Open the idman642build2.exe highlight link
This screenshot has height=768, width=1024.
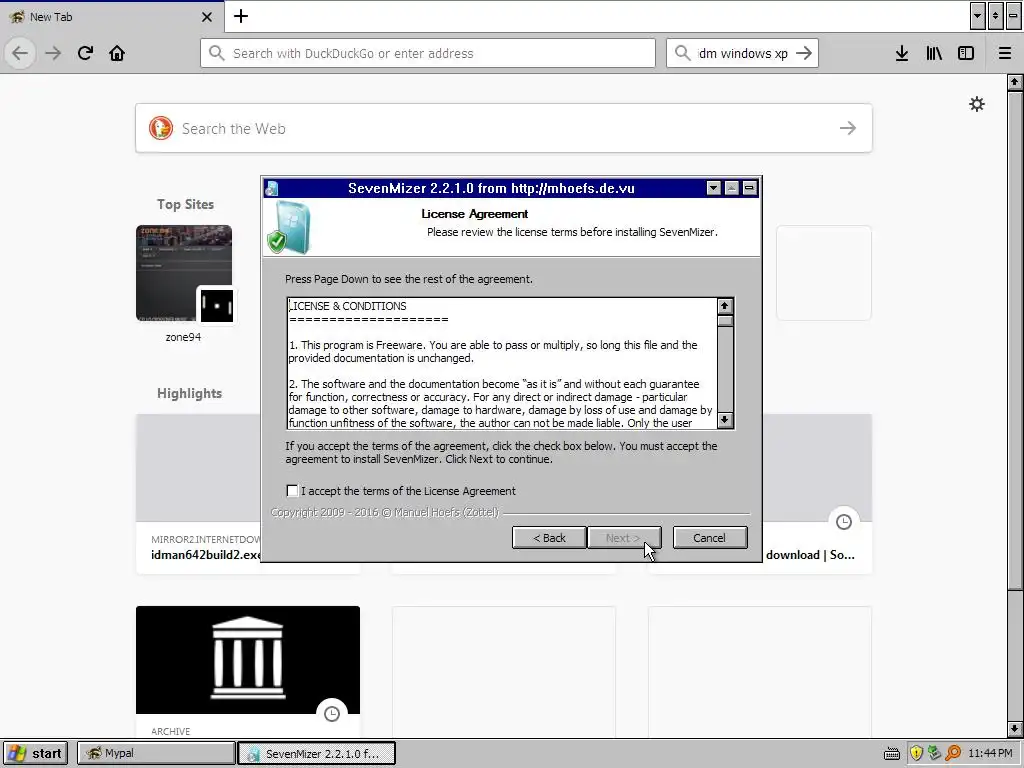(206, 554)
